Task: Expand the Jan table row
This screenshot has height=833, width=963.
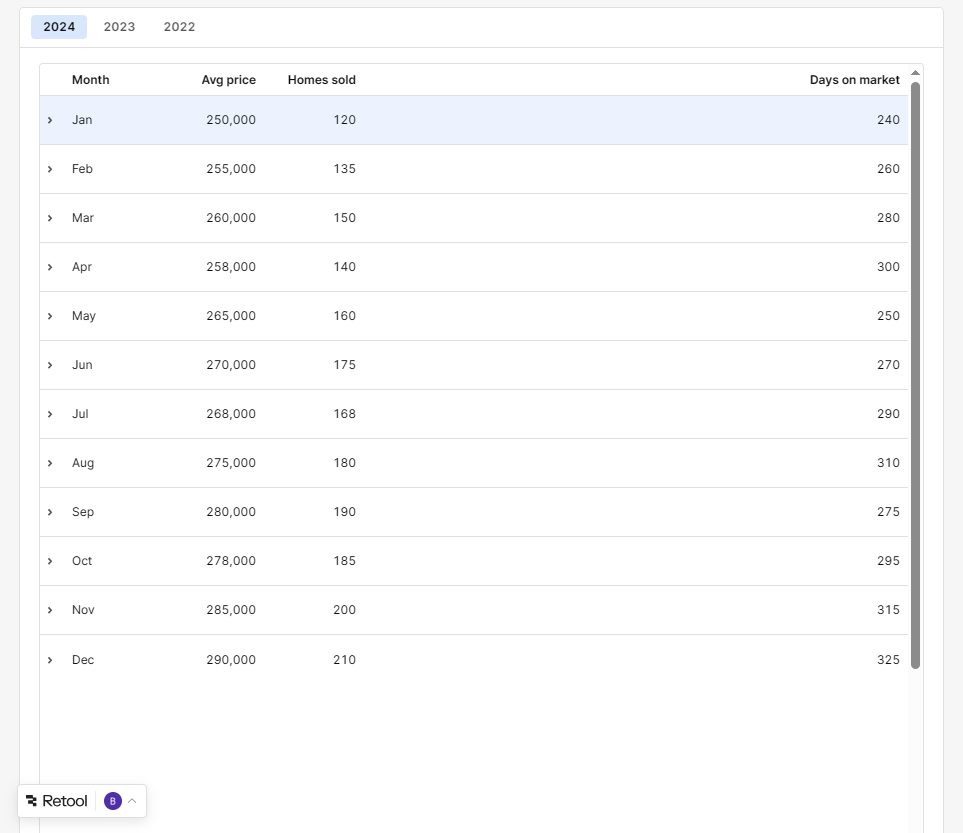Action: (x=50, y=119)
